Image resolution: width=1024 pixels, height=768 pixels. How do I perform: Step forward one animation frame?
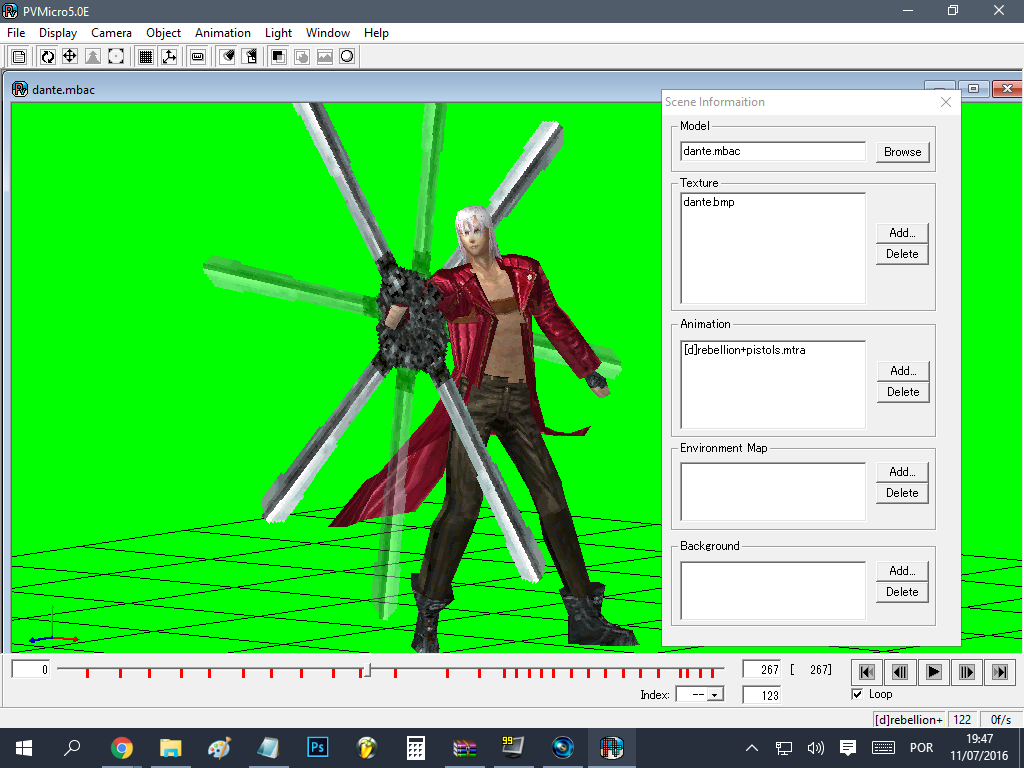tap(967, 672)
